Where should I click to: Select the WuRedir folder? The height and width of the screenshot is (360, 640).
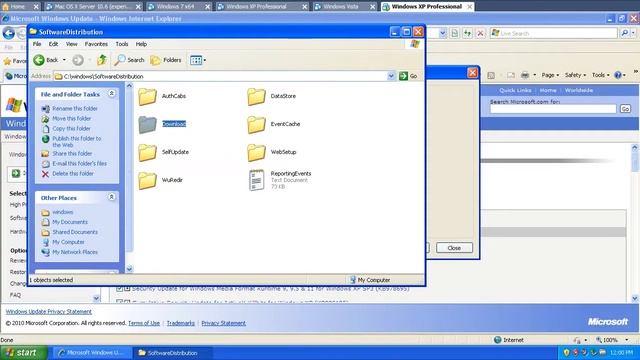click(x=160, y=180)
